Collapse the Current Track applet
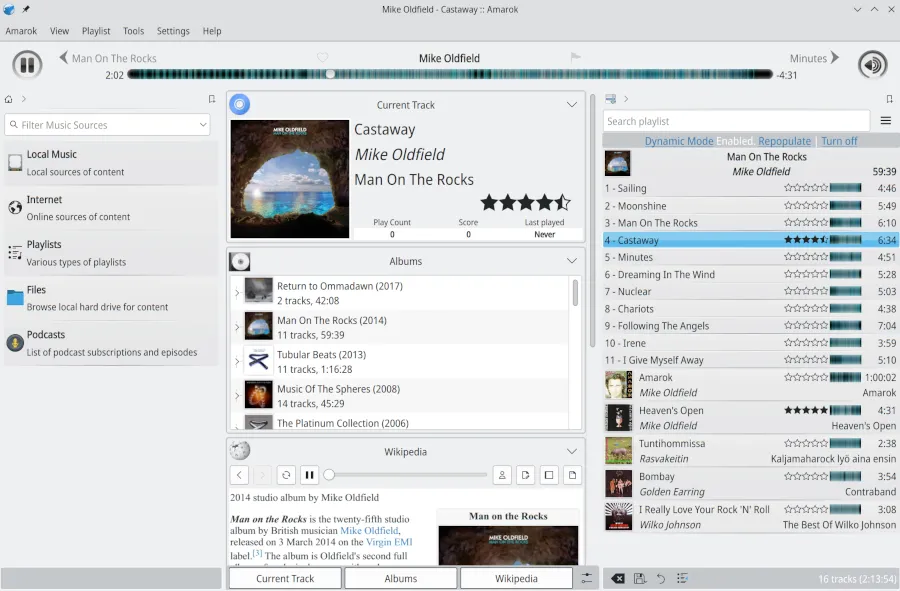The width and height of the screenshot is (900, 591). coord(572,104)
